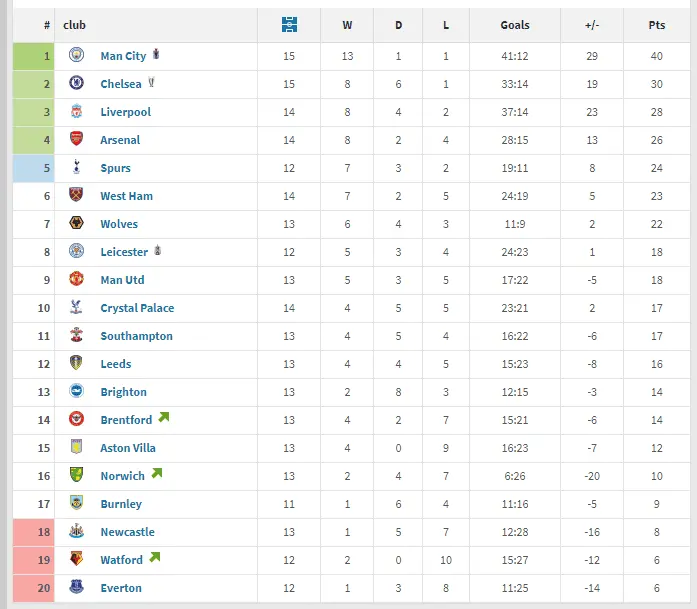The image size is (697, 609).
Task: Open the Everton team link
Action: [x=121, y=588]
